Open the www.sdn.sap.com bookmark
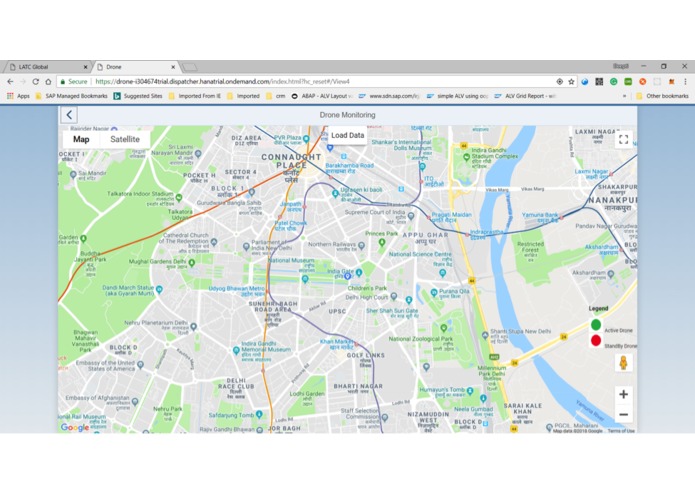The width and height of the screenshot is (695, 494). click(389, 96)
